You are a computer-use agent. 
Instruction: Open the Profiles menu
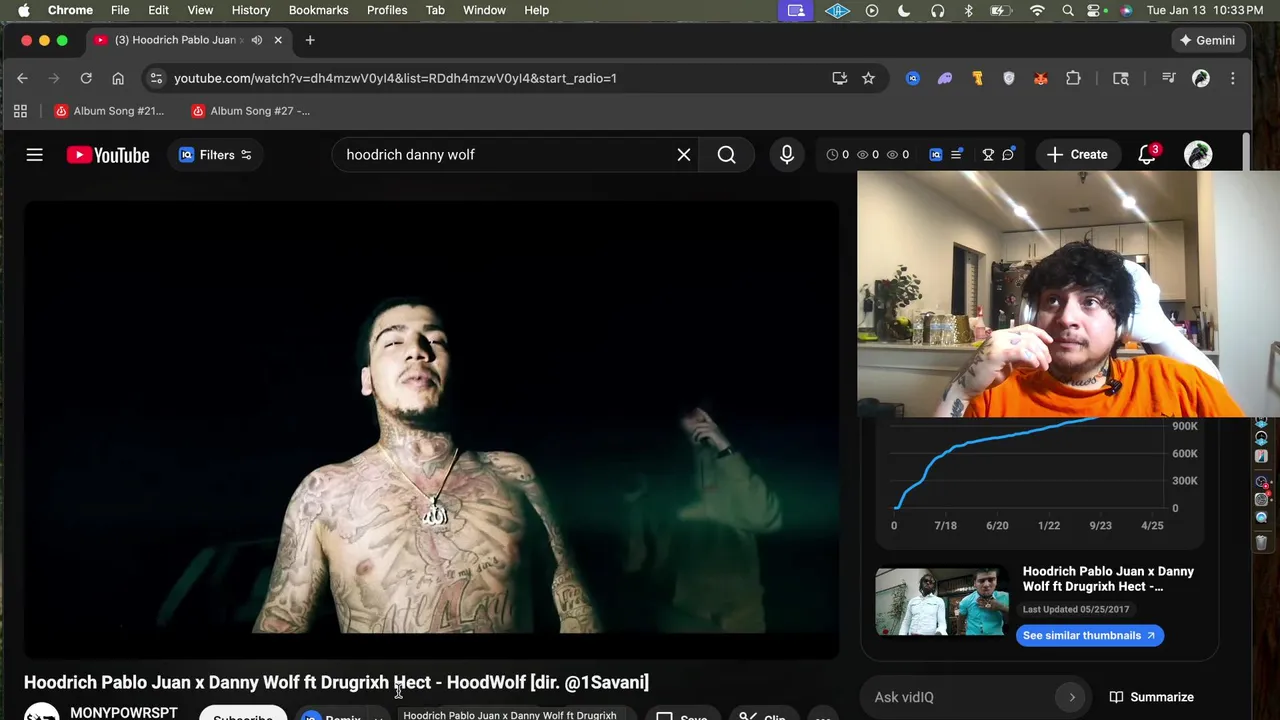(387, 10)
